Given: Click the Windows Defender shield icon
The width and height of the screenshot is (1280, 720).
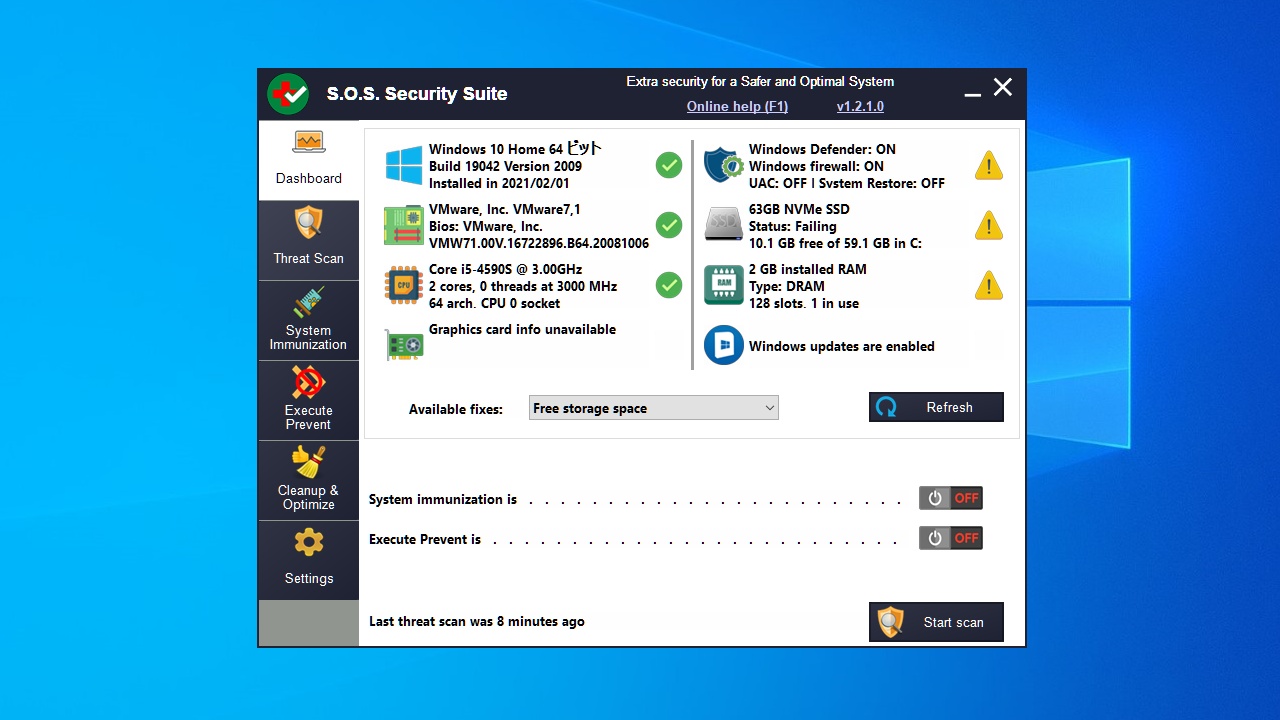Looking at the screenshot, I should [723, 165].
